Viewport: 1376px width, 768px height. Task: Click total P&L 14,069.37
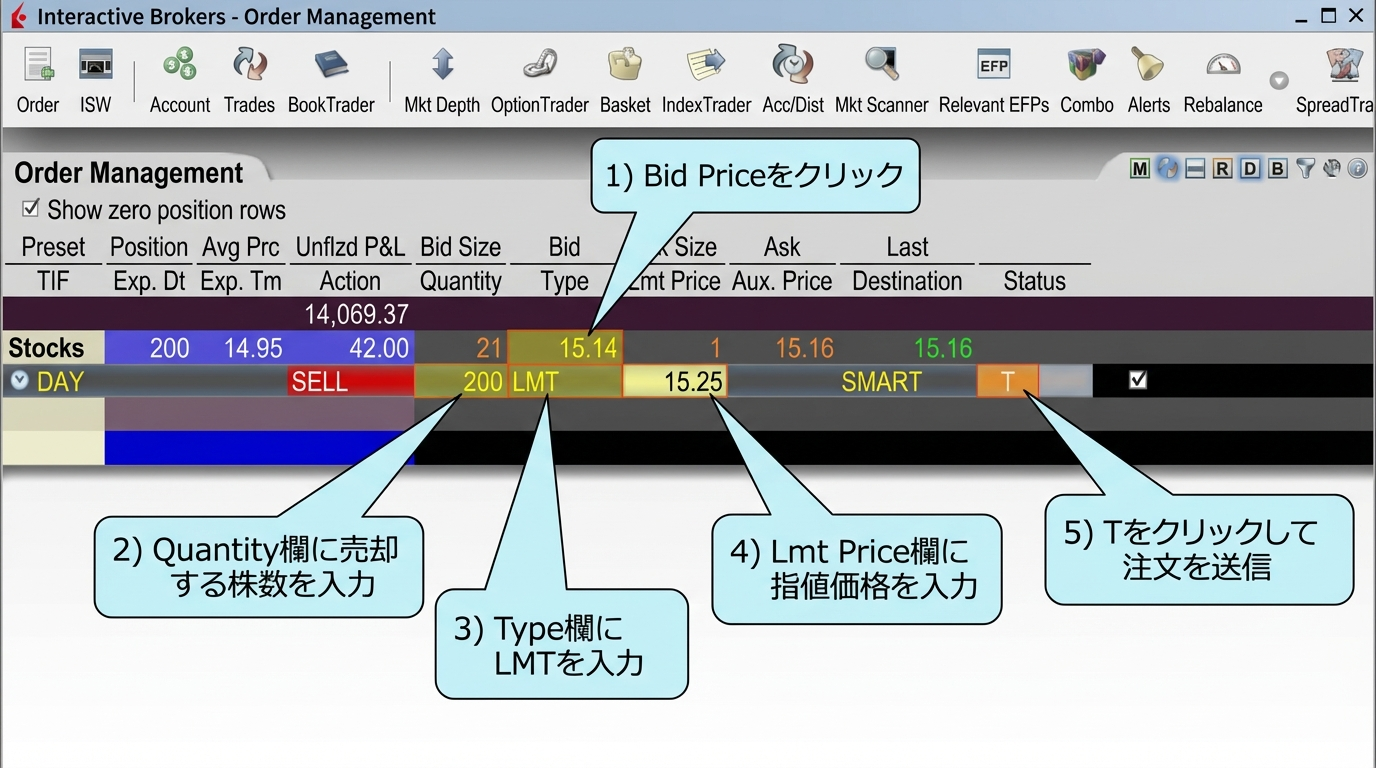point(356,314)
